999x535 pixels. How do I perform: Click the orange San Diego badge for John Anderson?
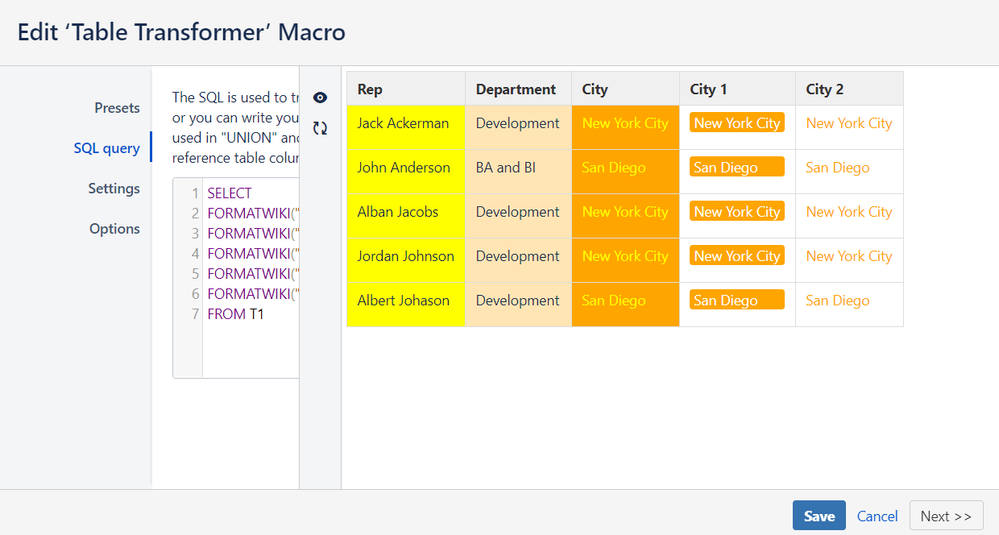pyautogui.click(x=737, y=168)
